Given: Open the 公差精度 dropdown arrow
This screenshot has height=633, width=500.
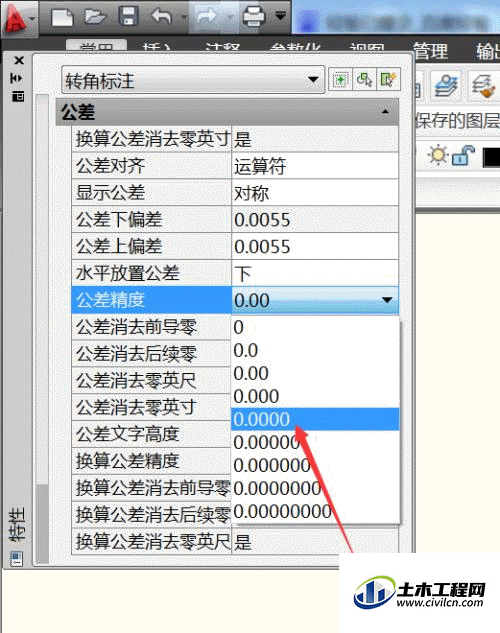Looking at the screenshot, I should click(x=387, y=300).
